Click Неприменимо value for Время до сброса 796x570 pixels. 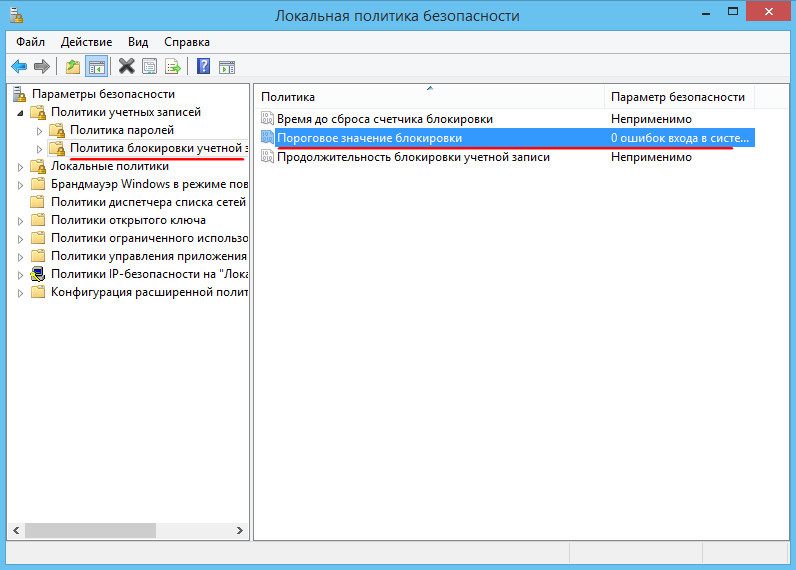click(651, 119)
